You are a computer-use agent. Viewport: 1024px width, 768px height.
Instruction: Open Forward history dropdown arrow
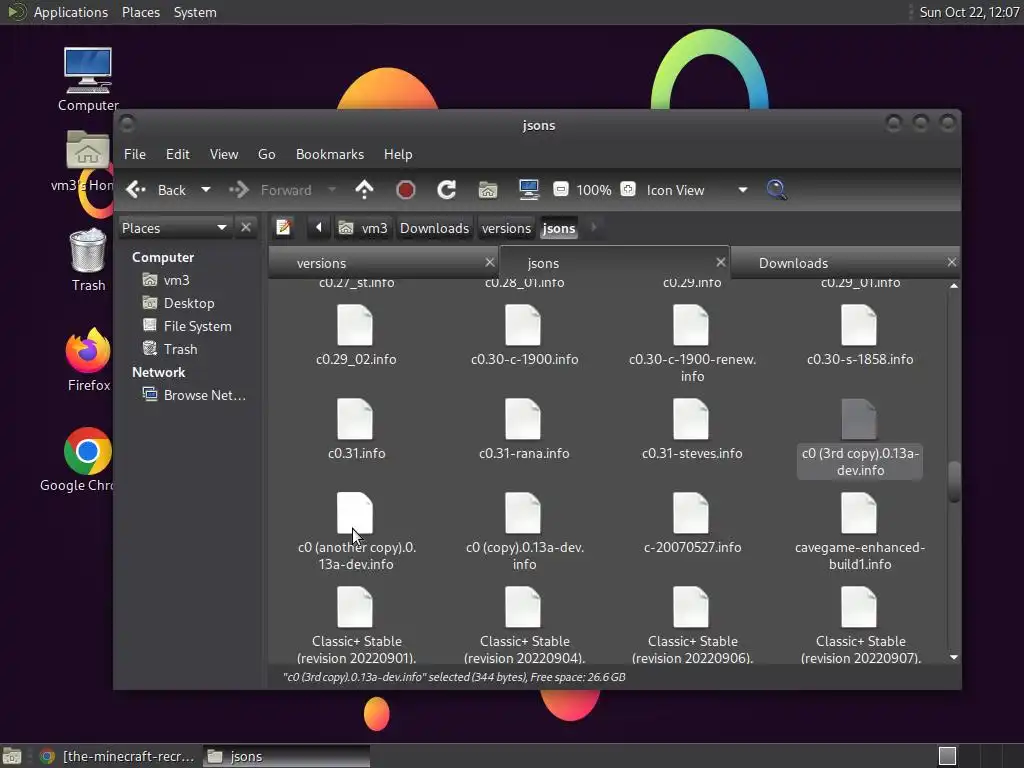click(x=332, y=190)
